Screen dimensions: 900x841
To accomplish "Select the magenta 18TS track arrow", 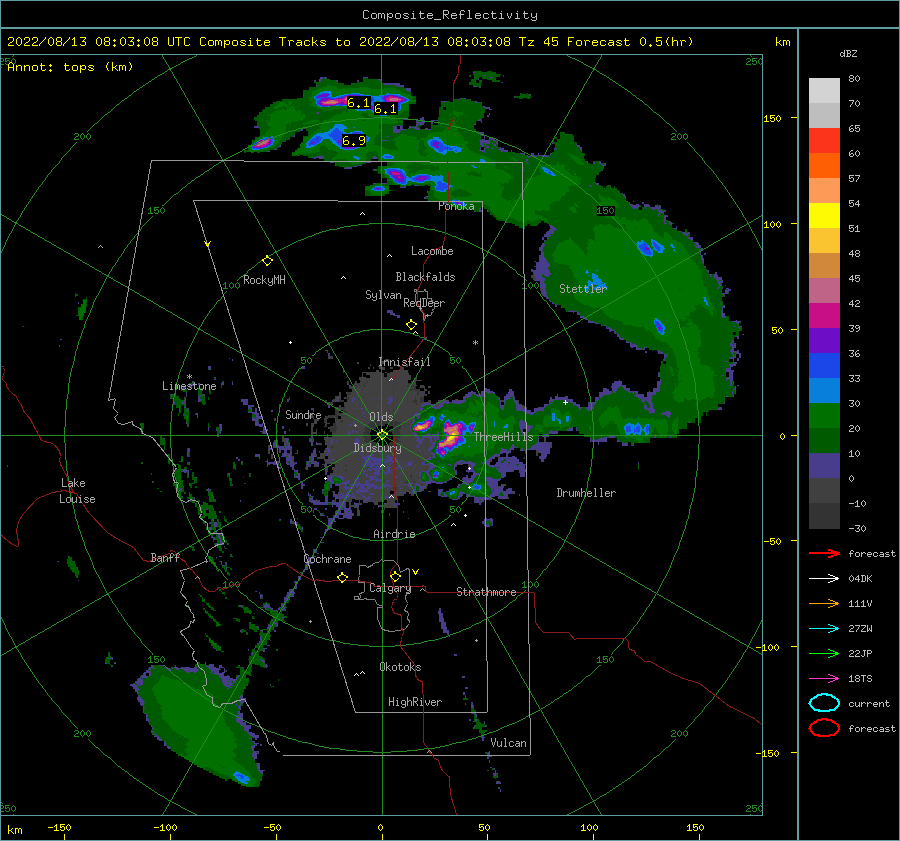I will click(x=824, y=679).
